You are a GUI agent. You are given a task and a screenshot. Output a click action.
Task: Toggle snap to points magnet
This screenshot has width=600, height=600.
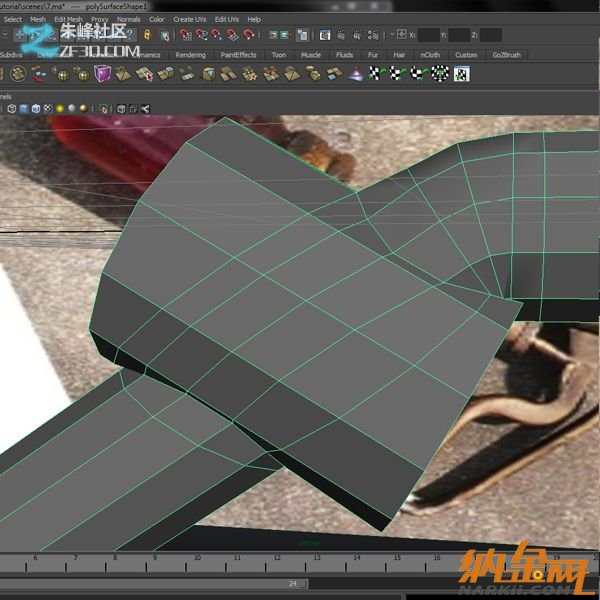coord(217,35)
